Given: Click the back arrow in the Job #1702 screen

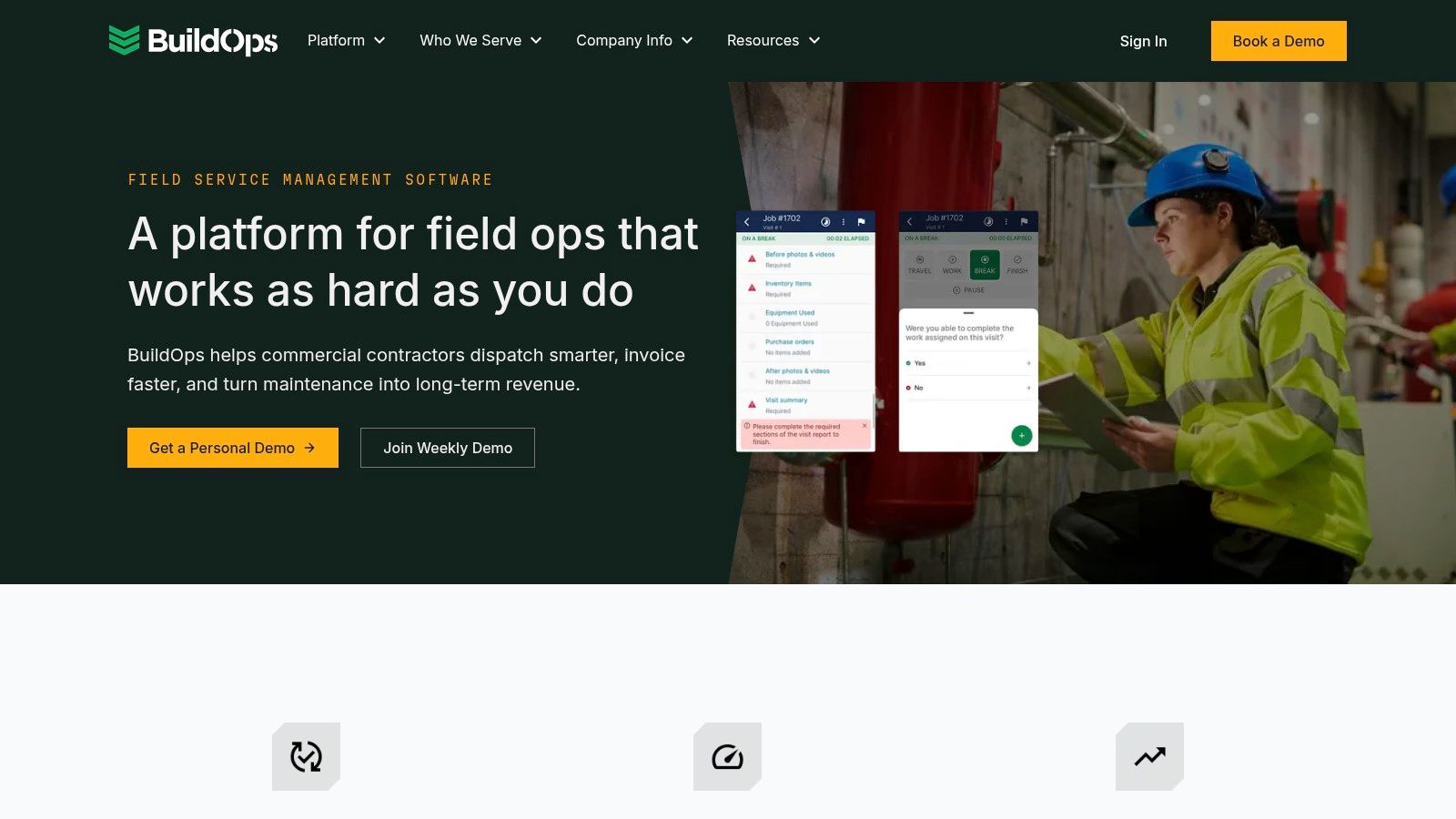Looking at the screenshot, I should 747,222.
